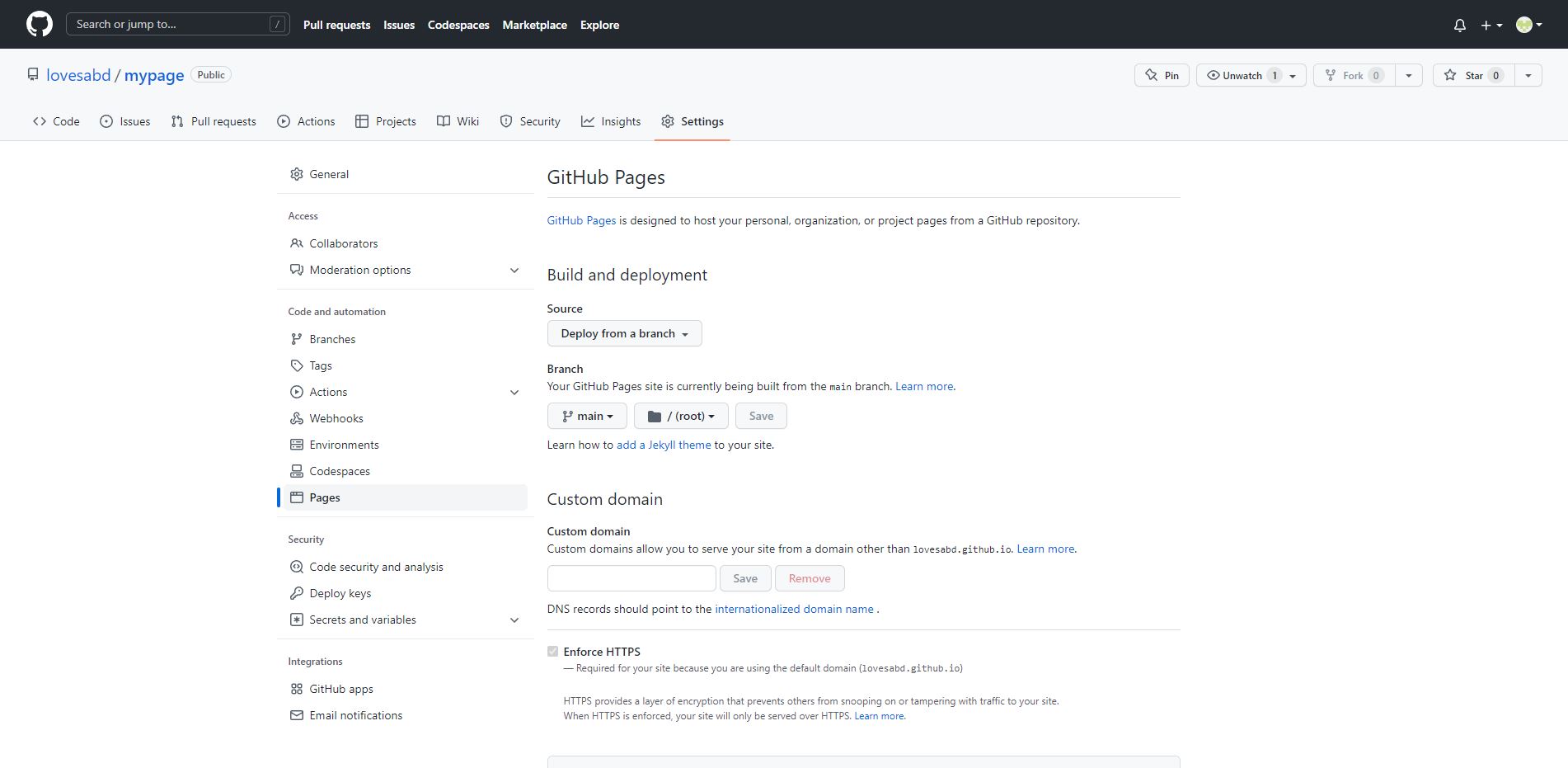Screen dimensions: 1568x768
Task: Expand the Moderation options chevron
Action: tap(514, 270)
